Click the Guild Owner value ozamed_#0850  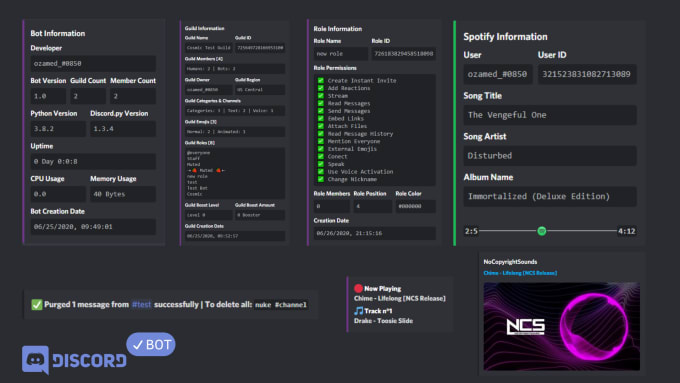[x=209, y=90]
